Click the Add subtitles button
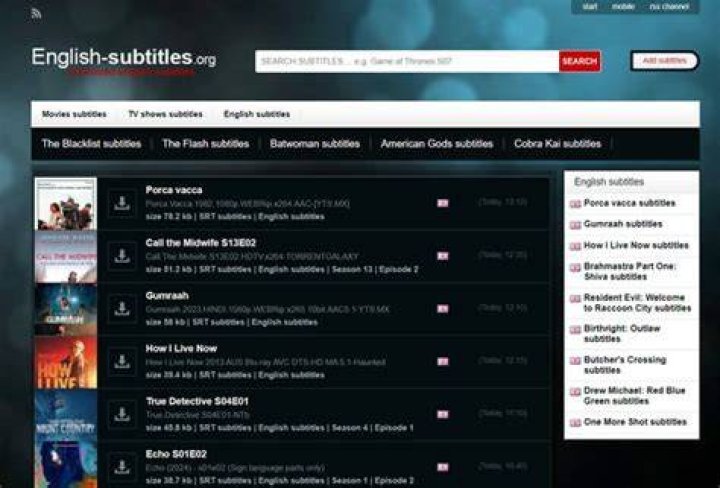The image size is (720, 488). click(664, 61)
